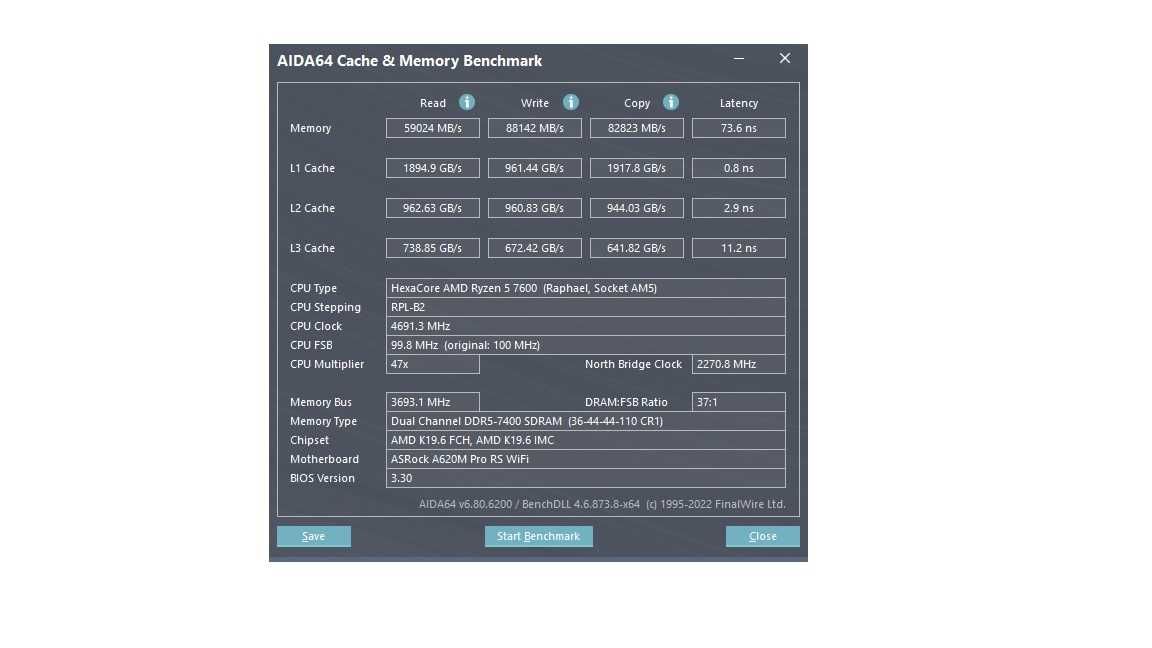
Task: Click the Copy column header
Action: pyautogui.click(x=637, y=103)
